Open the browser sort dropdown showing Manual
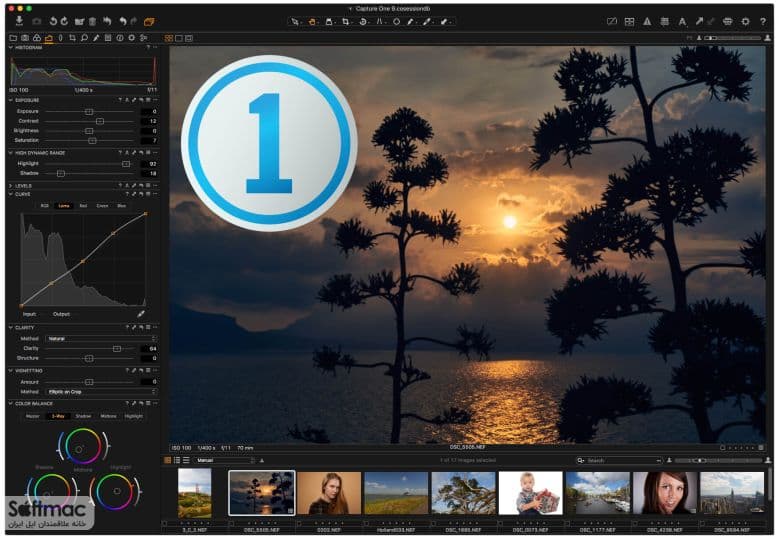This screenshot has height=540, width=779. coord(224,461)
